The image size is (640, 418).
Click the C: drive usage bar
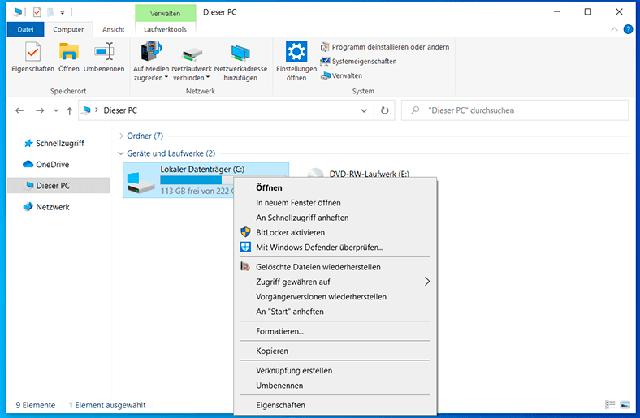pos(198,180)
